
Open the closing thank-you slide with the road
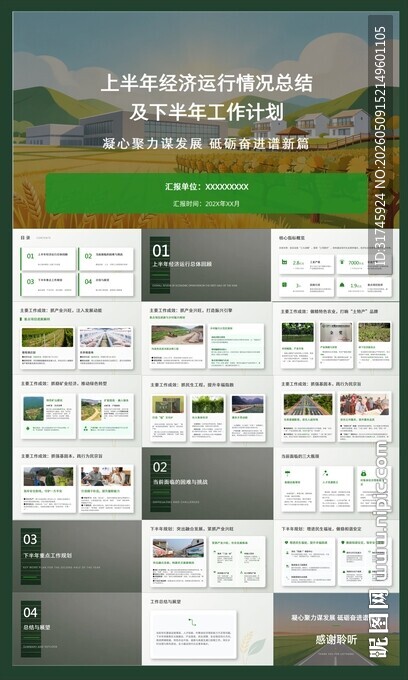(336, 629)
